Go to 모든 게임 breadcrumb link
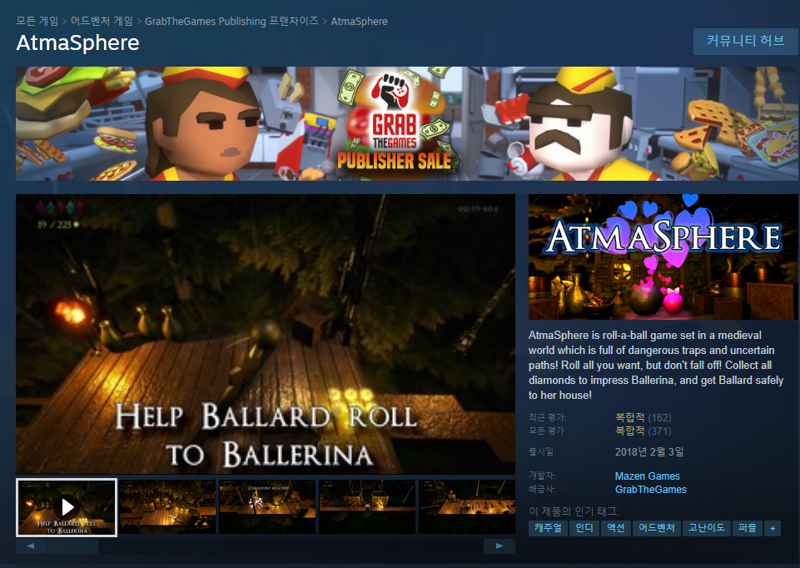The image size is (800, 568). (37, 21)
